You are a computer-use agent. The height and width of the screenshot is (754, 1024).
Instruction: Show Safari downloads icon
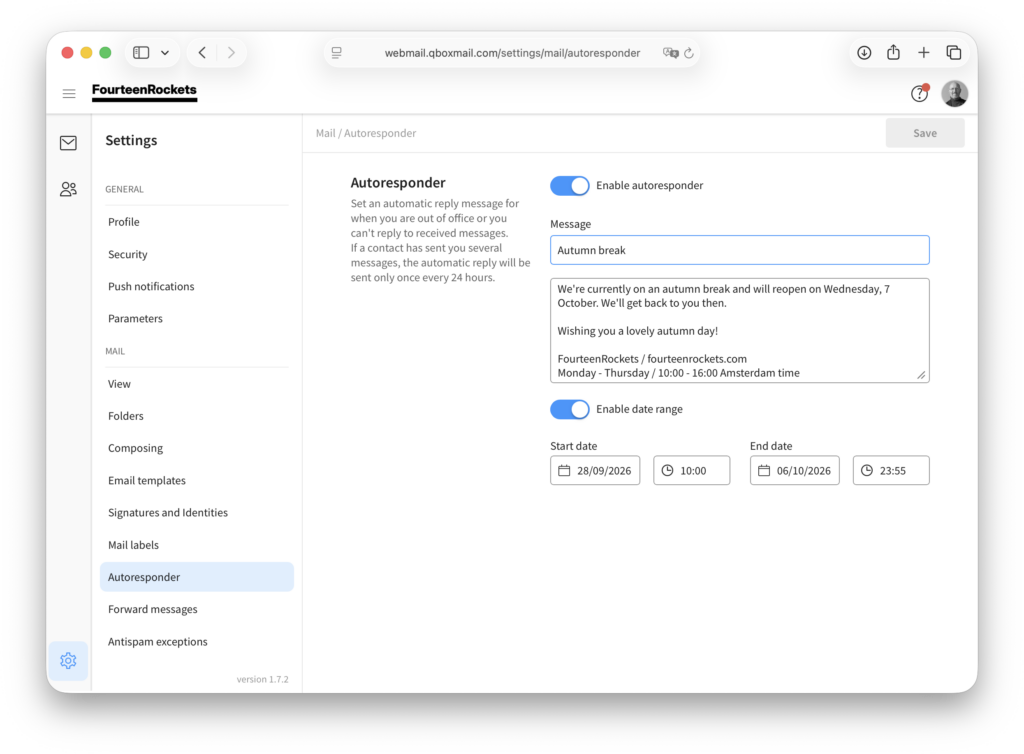[x=864, y=52]
